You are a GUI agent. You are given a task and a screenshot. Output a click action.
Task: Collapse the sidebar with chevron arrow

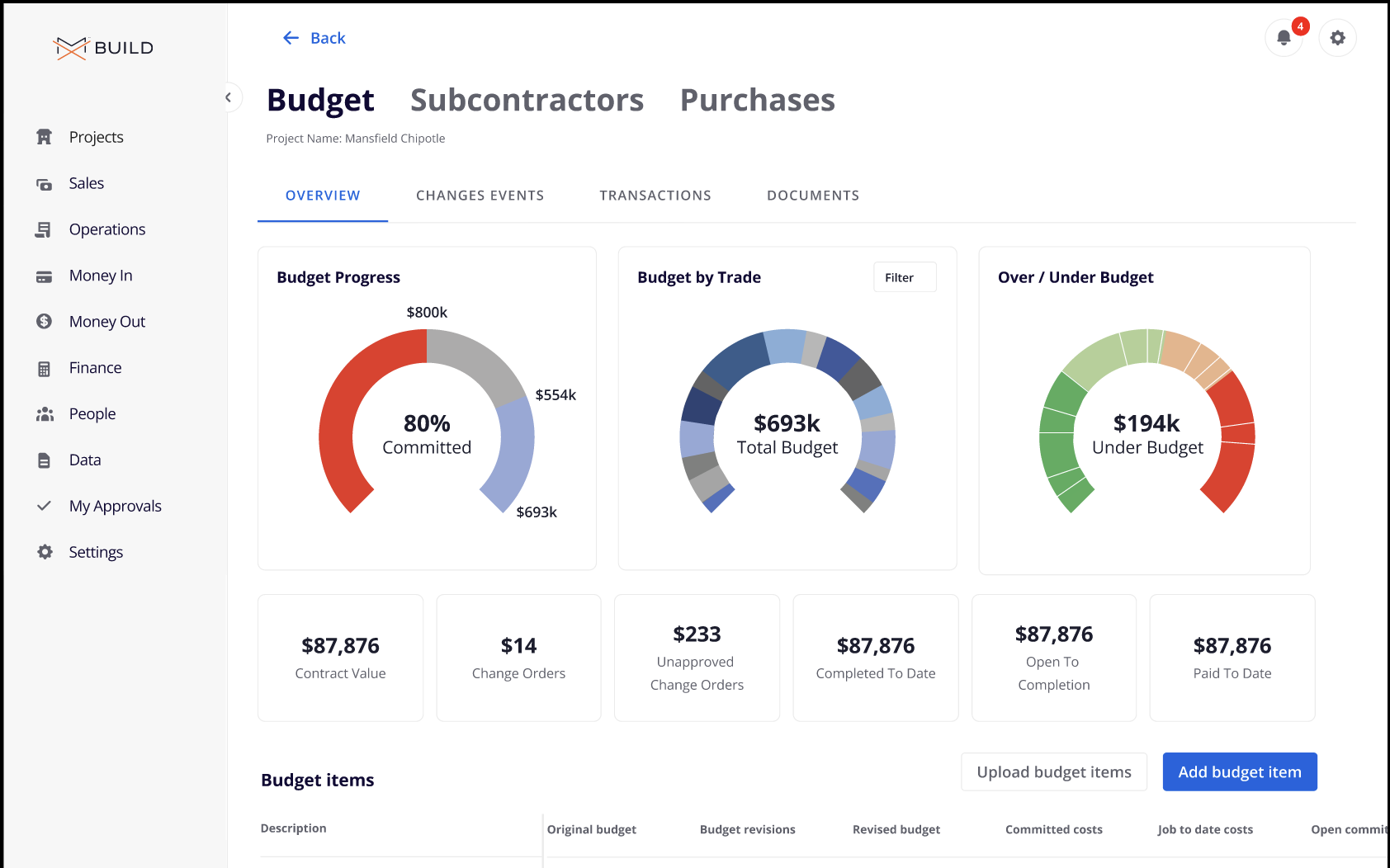pyautogui.click(x=229, y=97)
